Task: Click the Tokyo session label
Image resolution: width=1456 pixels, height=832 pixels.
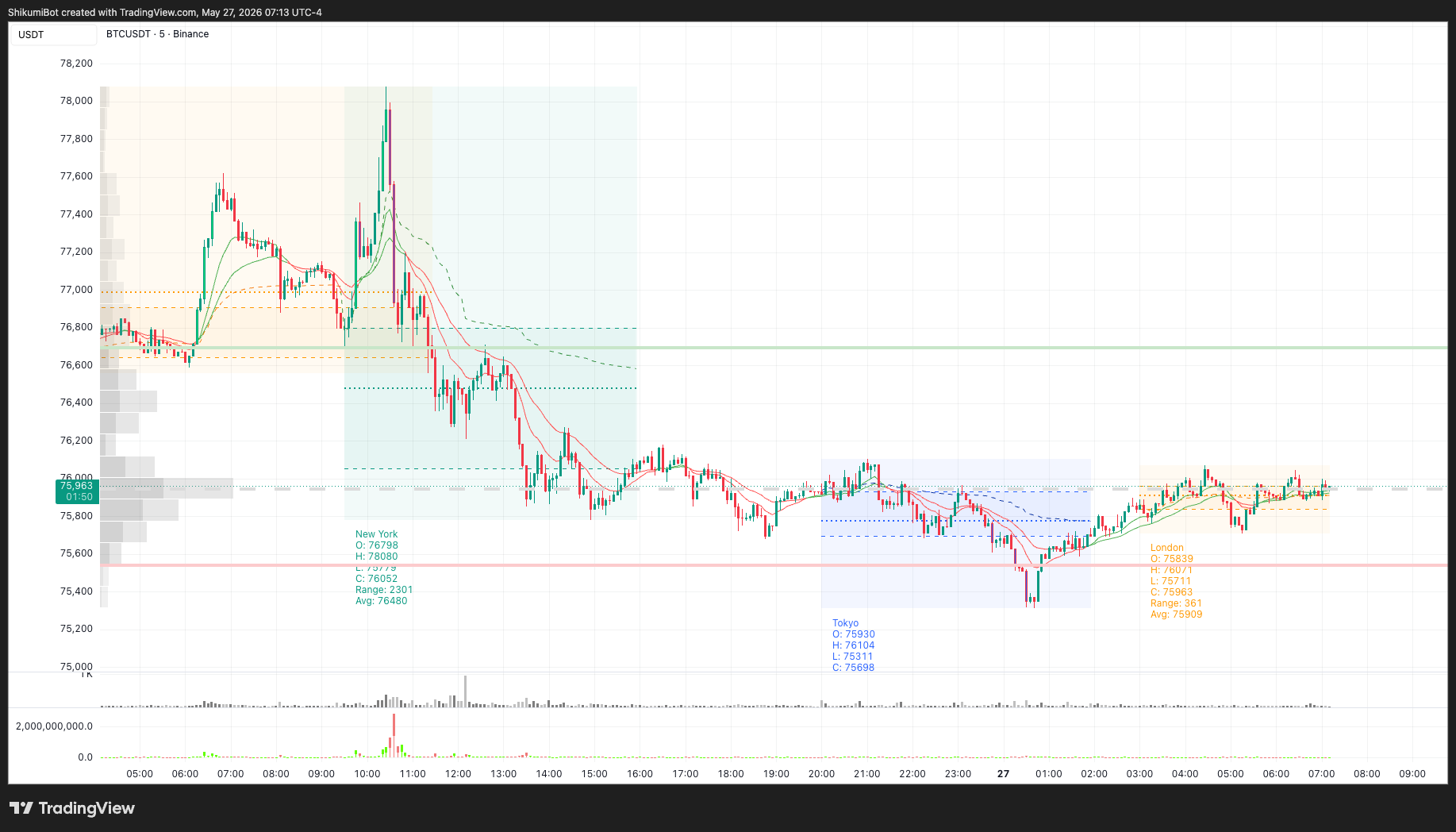Action: pos(845,623)
